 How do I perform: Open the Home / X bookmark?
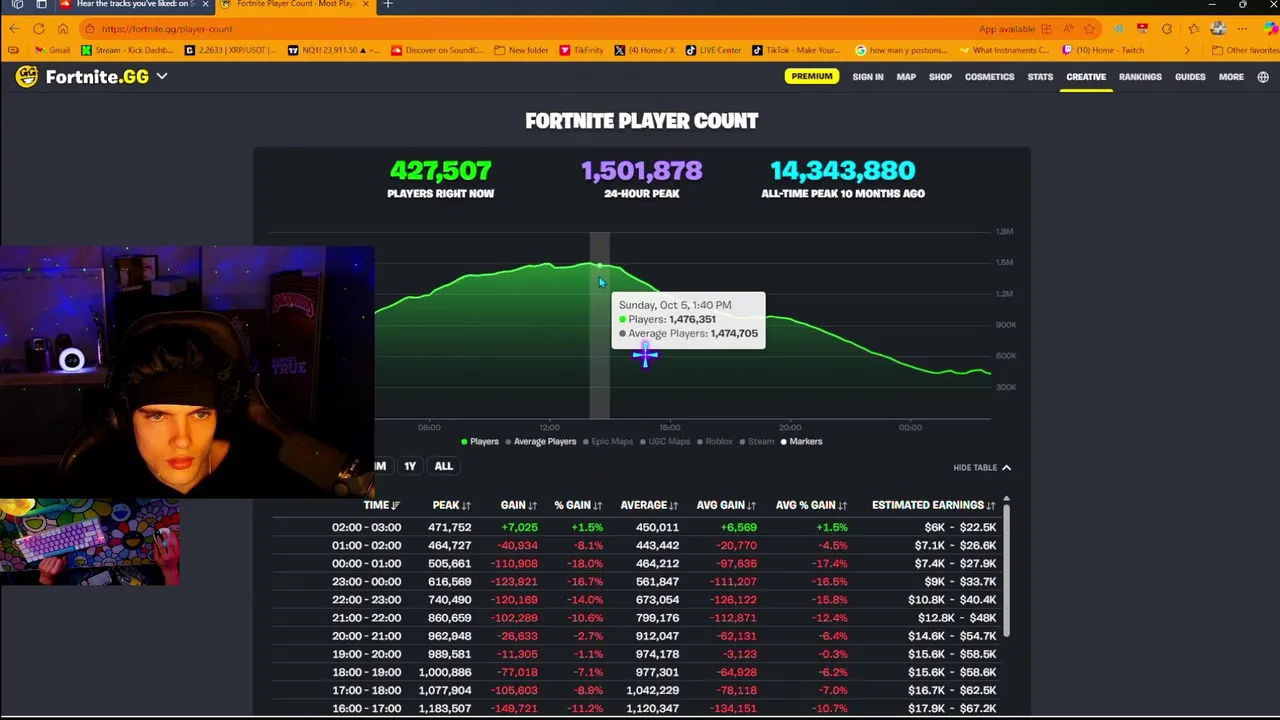point(645,50)
